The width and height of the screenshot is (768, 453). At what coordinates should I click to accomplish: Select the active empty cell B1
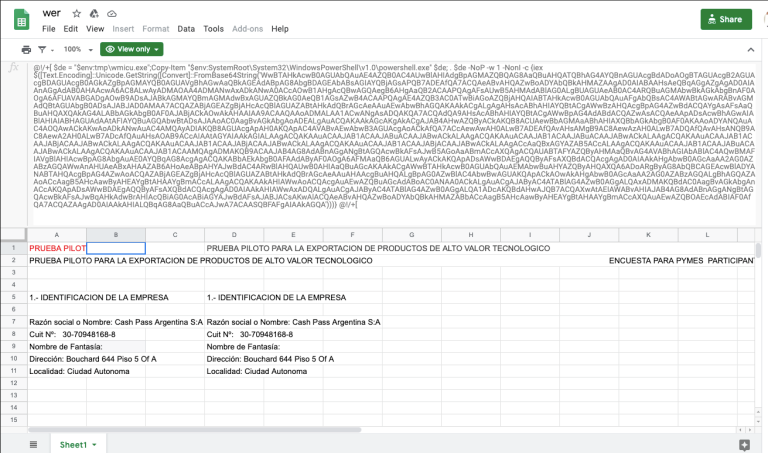tap(116, 248)
